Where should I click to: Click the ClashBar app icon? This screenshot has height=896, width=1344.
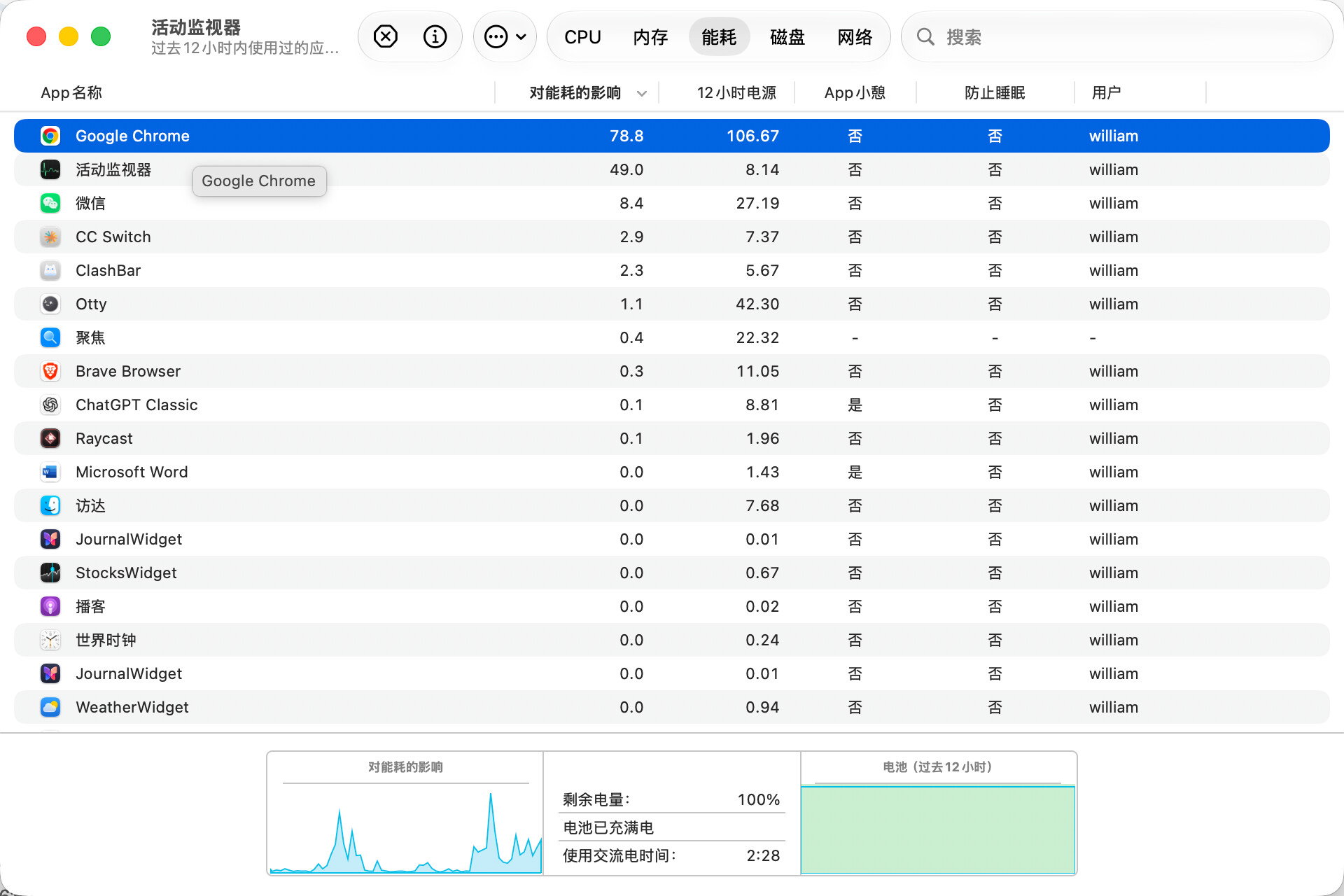(50, 270)
